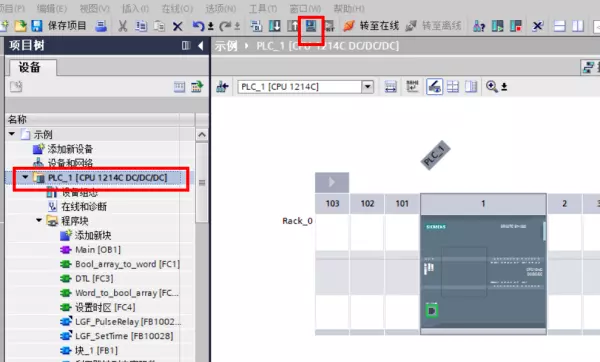This screenshot has width=600, height=362.
Task: Click the Save project floppy icon
Action: (37, 26)
